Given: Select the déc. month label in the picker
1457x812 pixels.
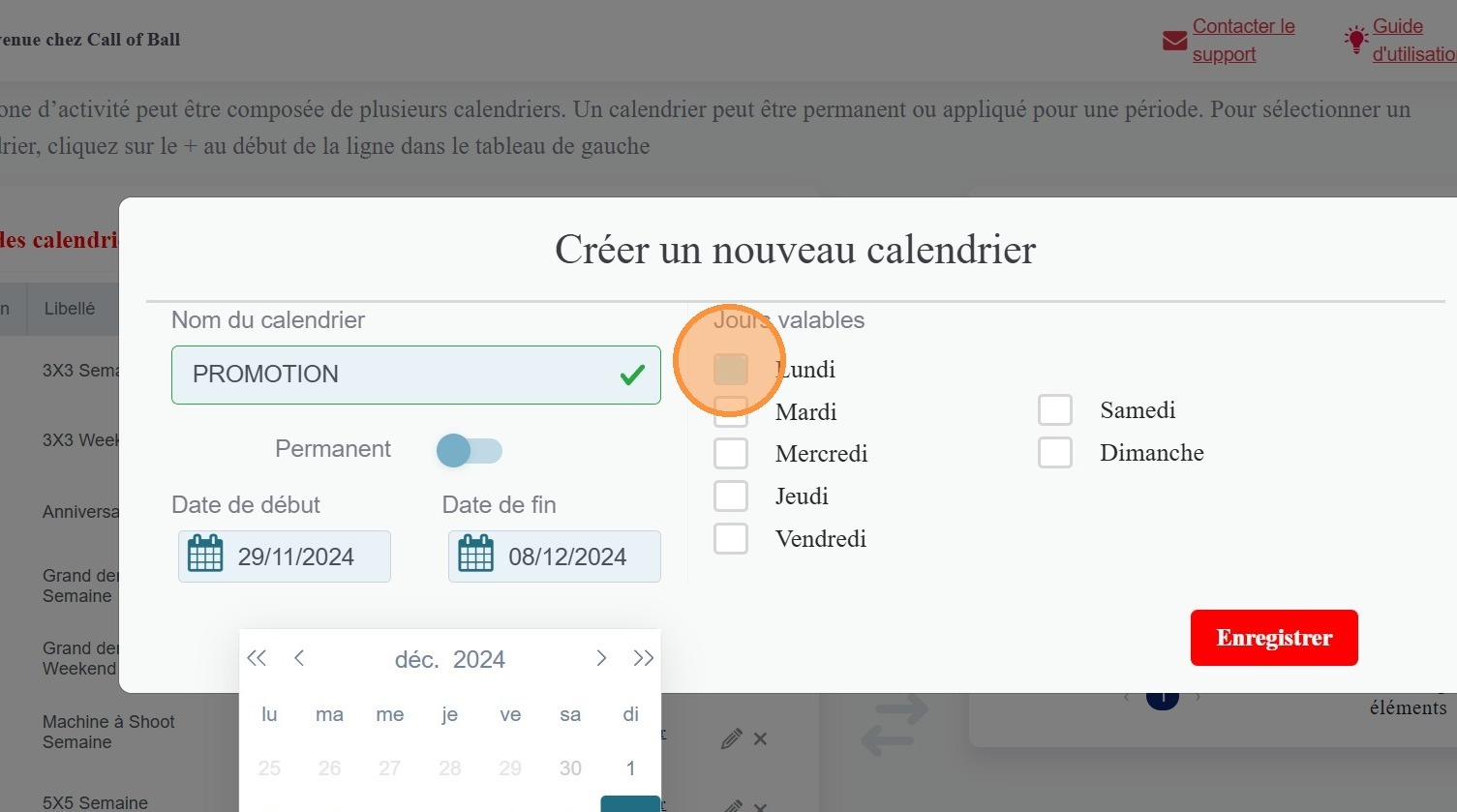Looking at the screenshot, I should click(416, 660).
